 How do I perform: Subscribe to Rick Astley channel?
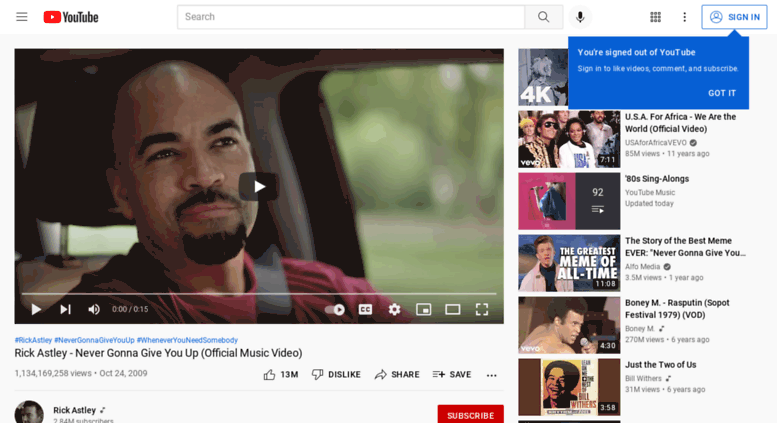470,415
